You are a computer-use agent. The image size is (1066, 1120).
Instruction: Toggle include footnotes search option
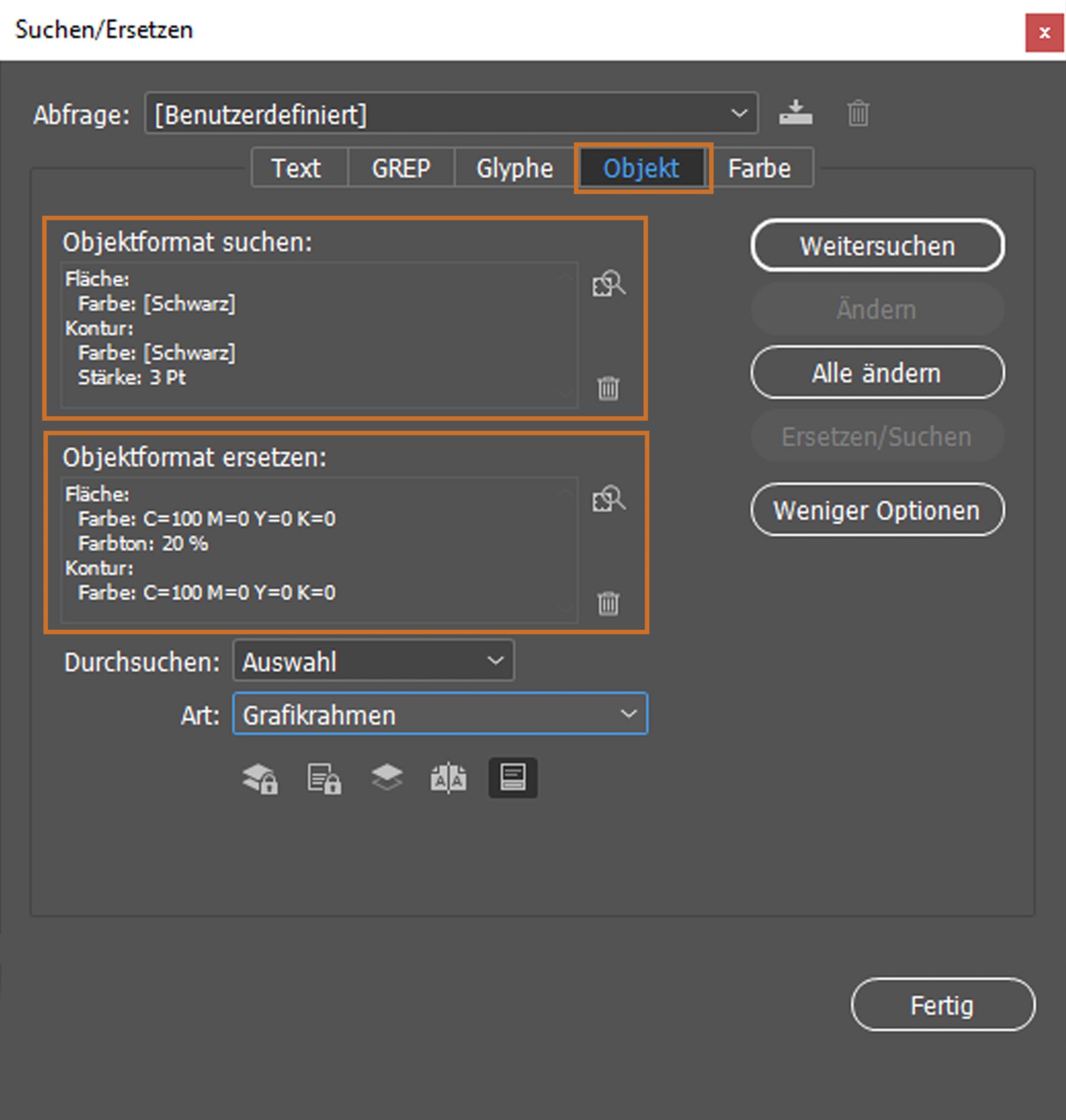pyautogui.click(x=512, y=777)
